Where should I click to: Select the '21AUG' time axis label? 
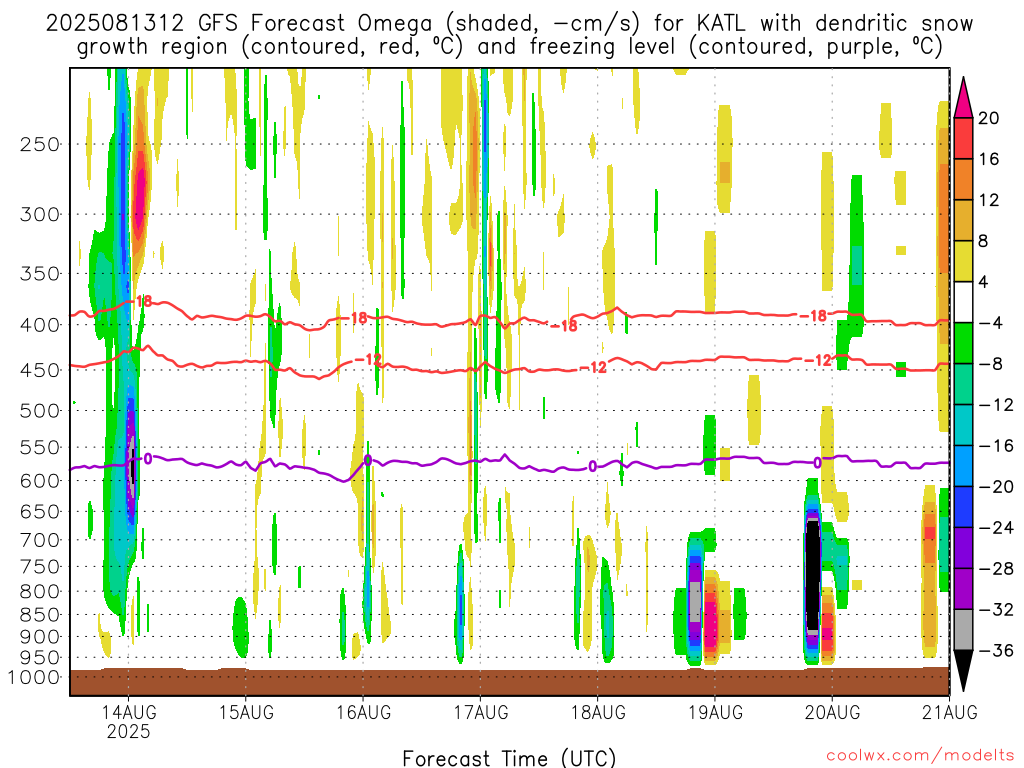tap(950, 712)
